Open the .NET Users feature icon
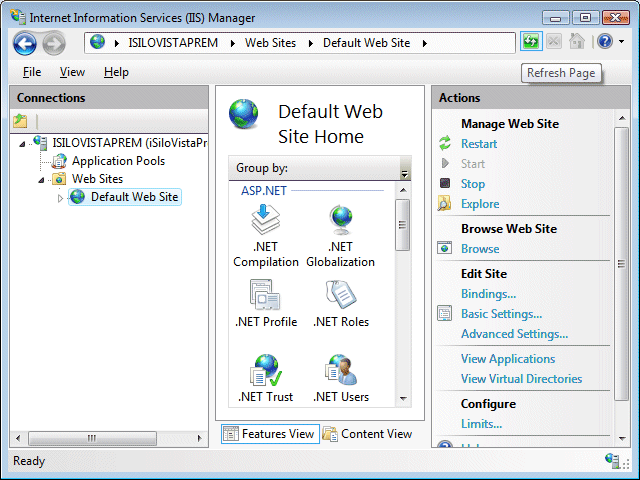Screen dimensions: 640x480 [x=340, y=371]
